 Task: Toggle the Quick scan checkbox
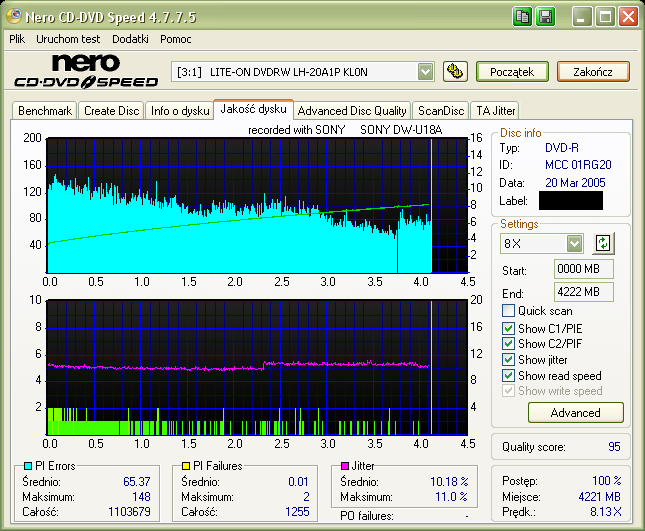tap(508, 311)
